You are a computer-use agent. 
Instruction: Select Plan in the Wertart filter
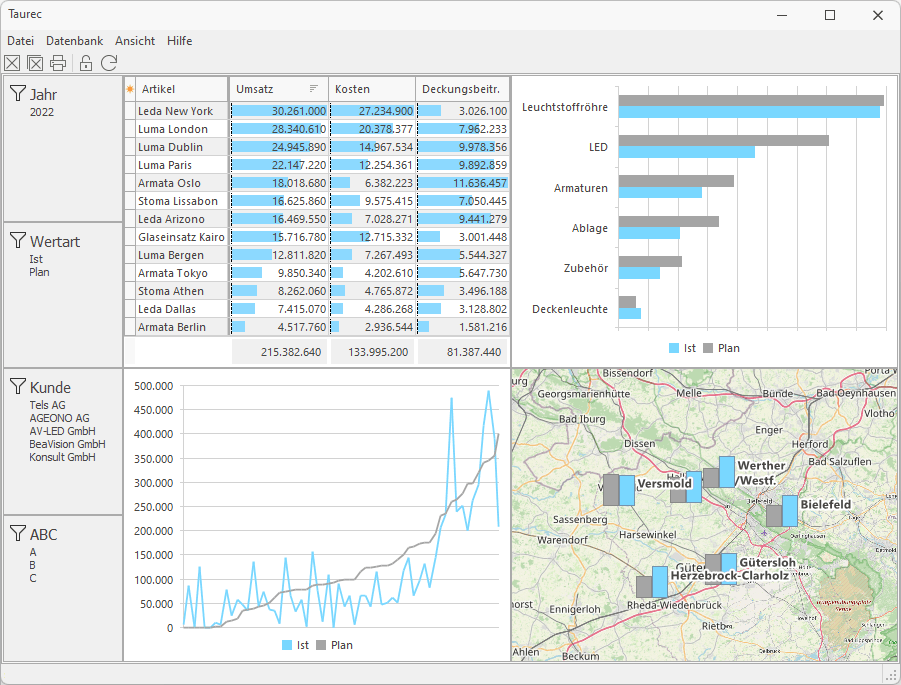coord(39,272)
